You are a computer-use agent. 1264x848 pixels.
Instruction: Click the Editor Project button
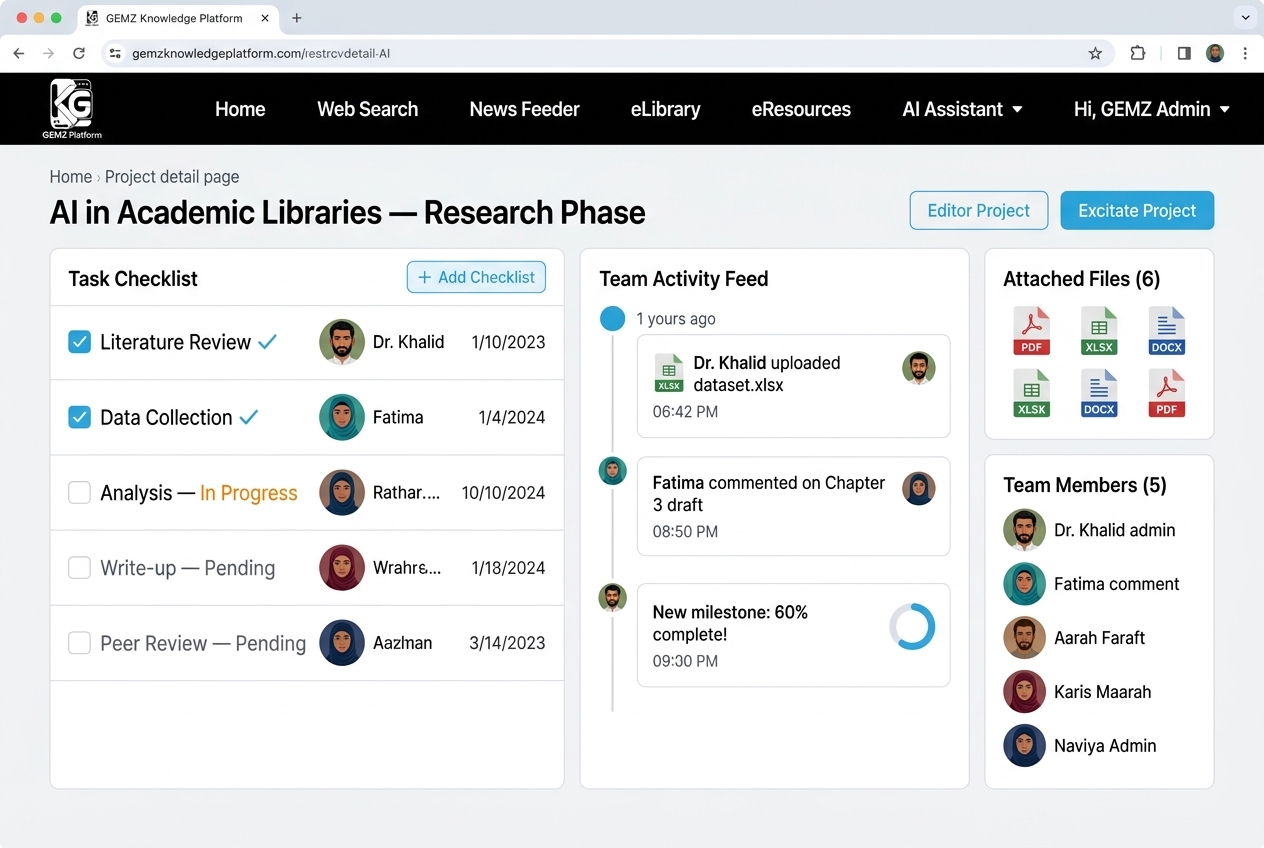pyautogui.click(x=978, y=210)
